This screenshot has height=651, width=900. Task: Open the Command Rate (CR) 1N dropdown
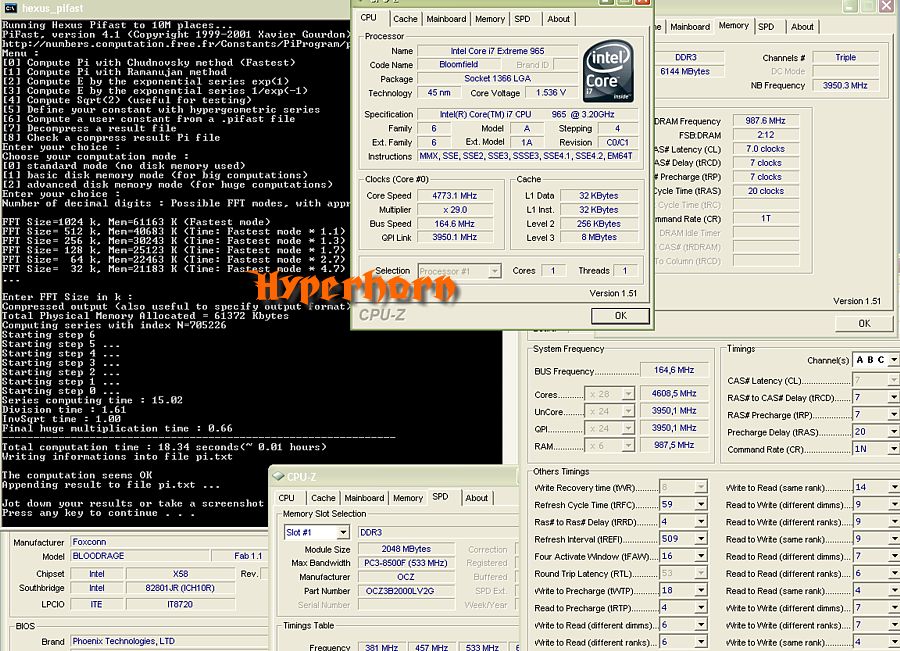click(894, 449)
